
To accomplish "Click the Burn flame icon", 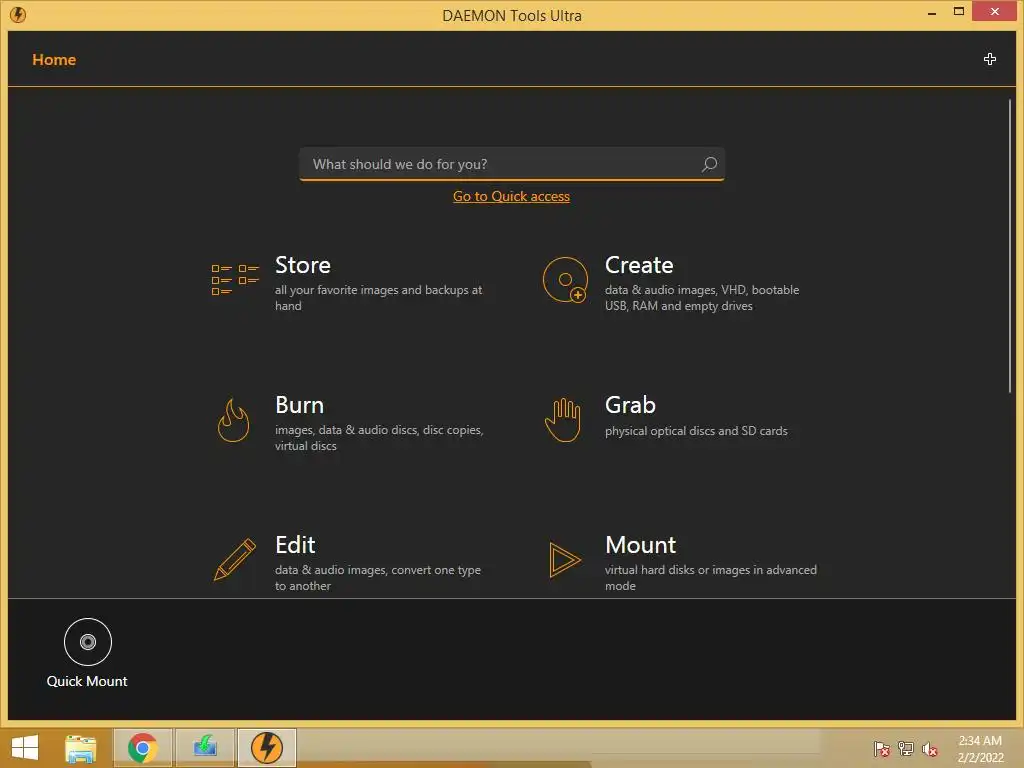I will (x=233, y=420).
